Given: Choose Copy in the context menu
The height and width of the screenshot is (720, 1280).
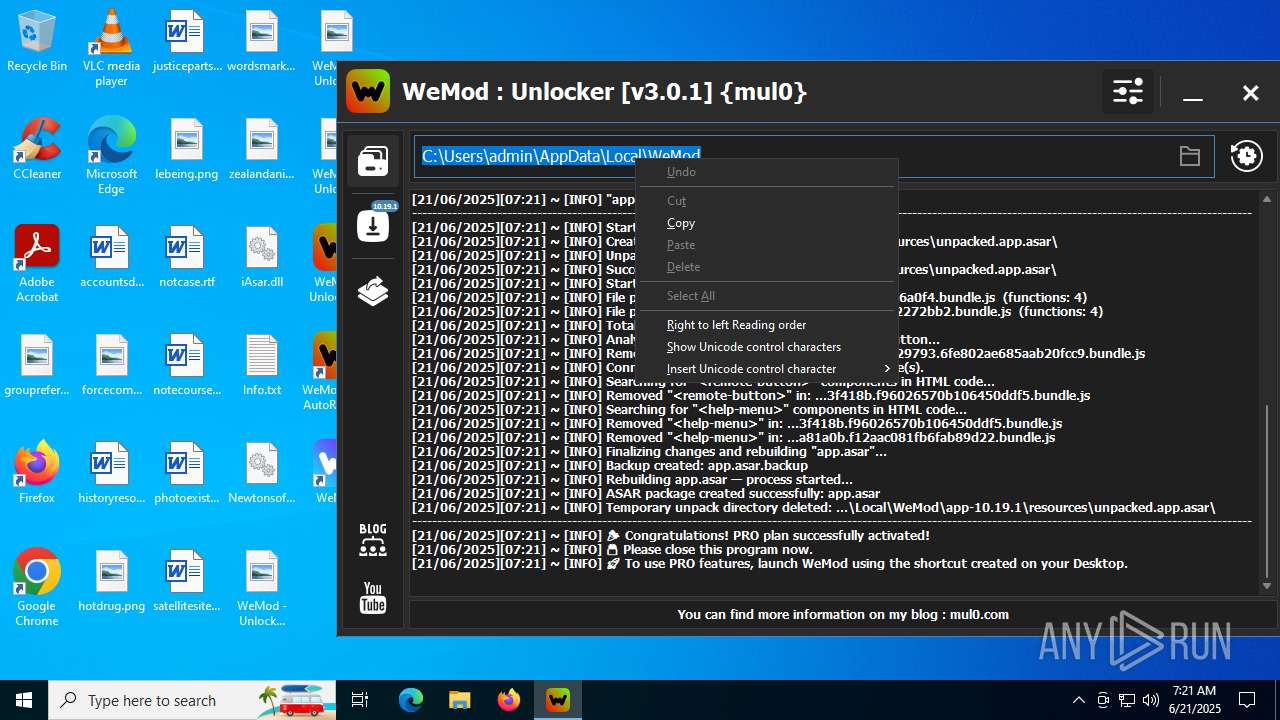Looking at the screenshot, I should pos(767,223).
